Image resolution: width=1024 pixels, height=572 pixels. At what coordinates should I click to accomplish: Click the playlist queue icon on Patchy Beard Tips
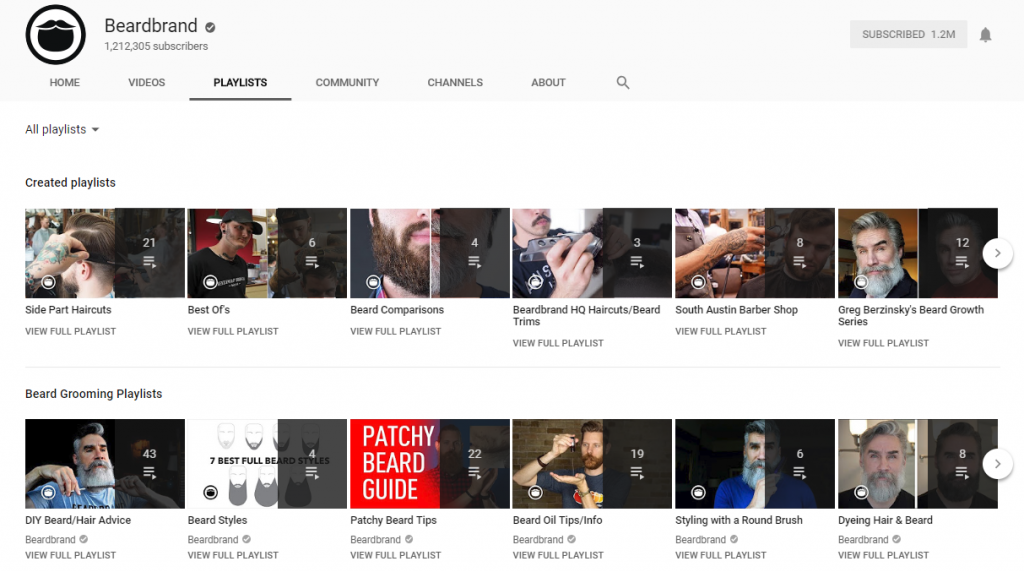[x=474, y=473]
